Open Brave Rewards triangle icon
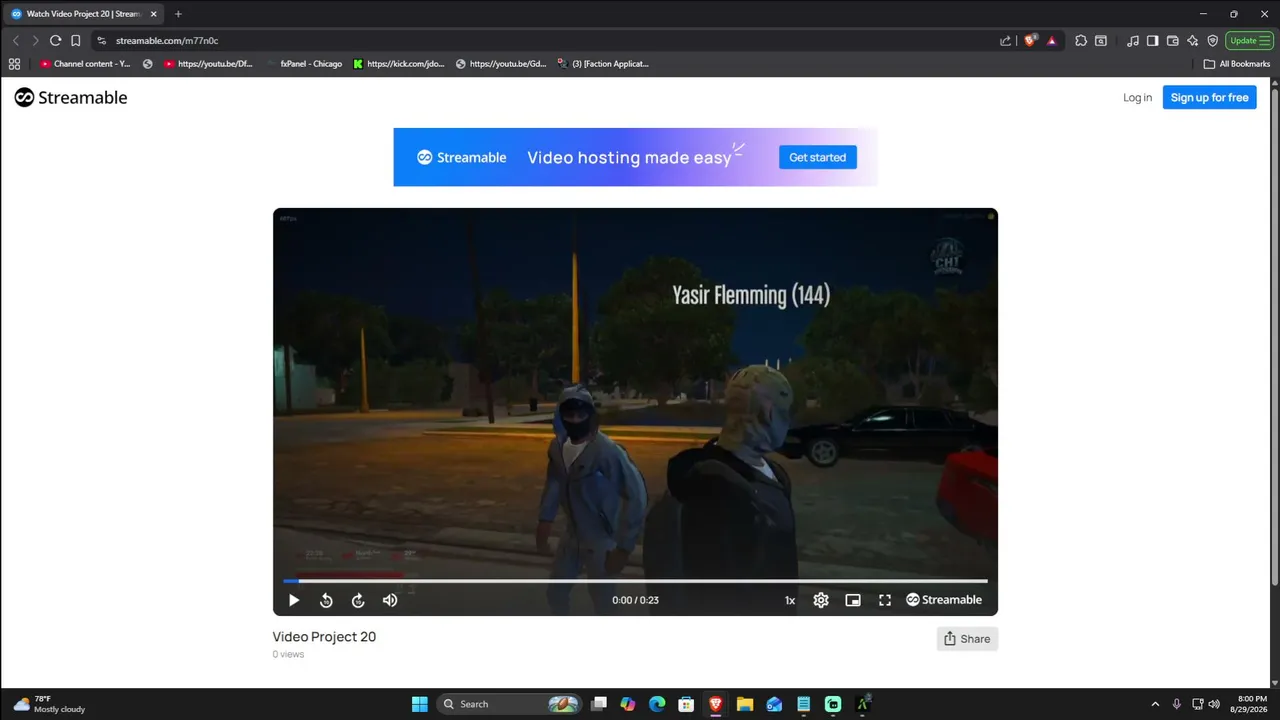Viewport: 1280px width, 720px height. tap(1052, 41)
